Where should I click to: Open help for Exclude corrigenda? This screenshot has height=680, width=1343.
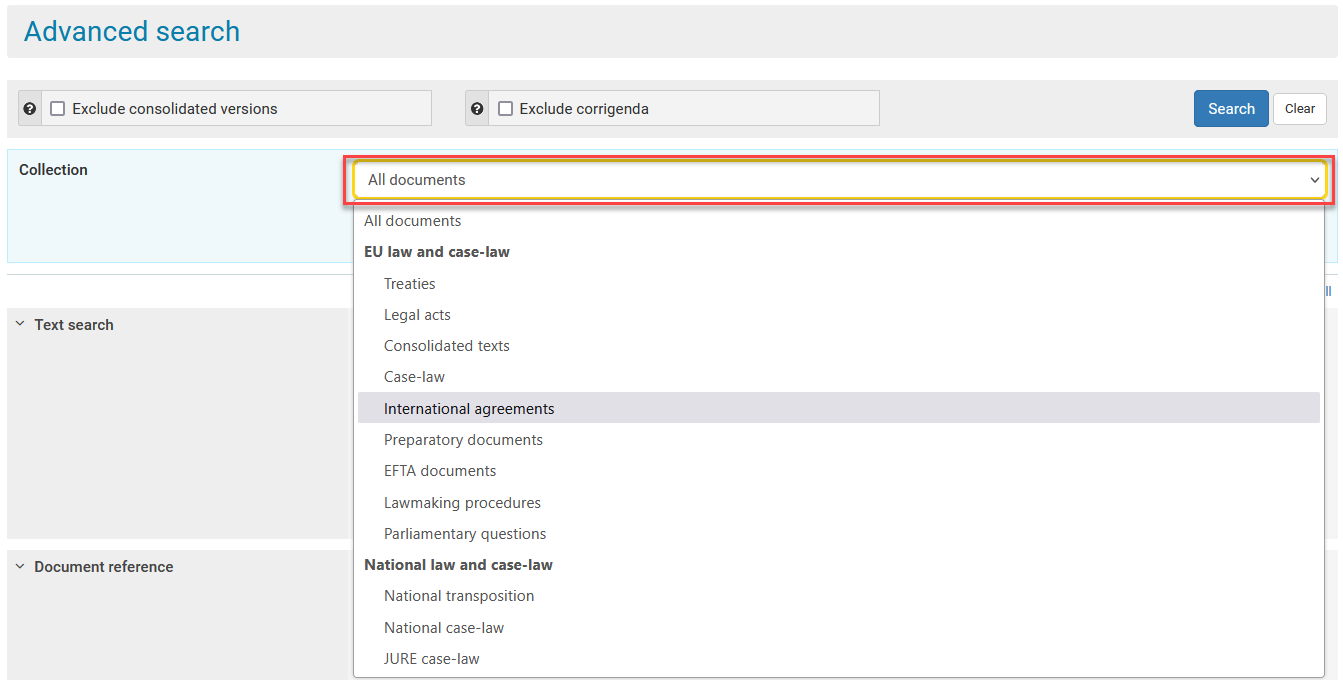click(477, 109)
